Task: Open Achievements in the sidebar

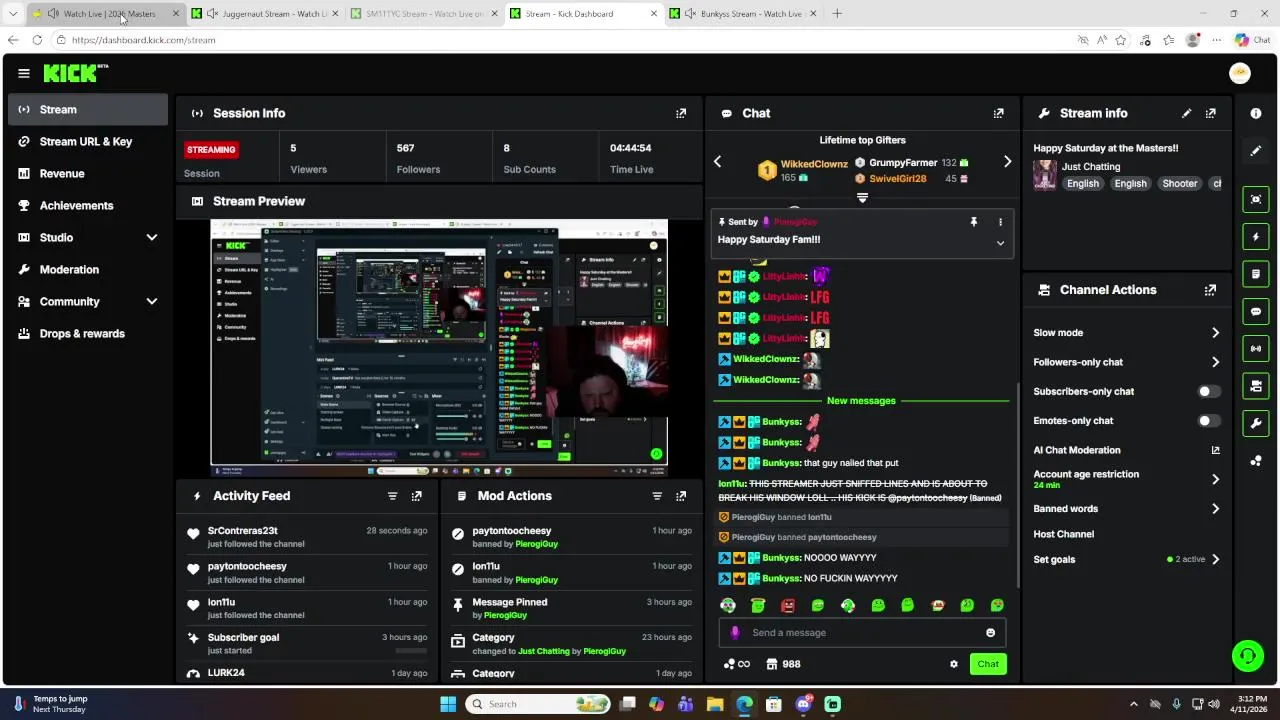Action: click(88, 205)
